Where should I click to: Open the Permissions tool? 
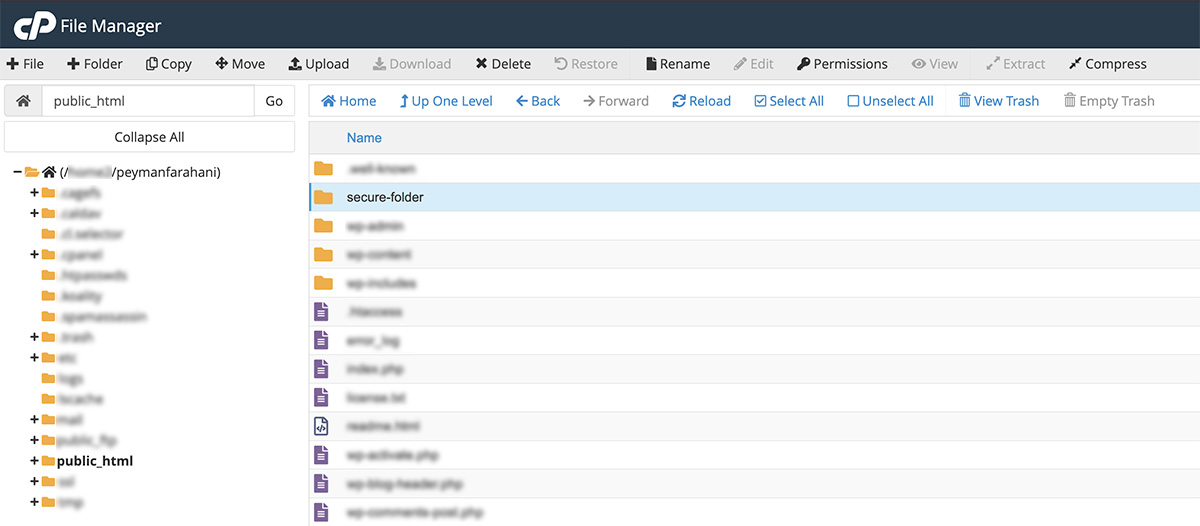point(841,64)
